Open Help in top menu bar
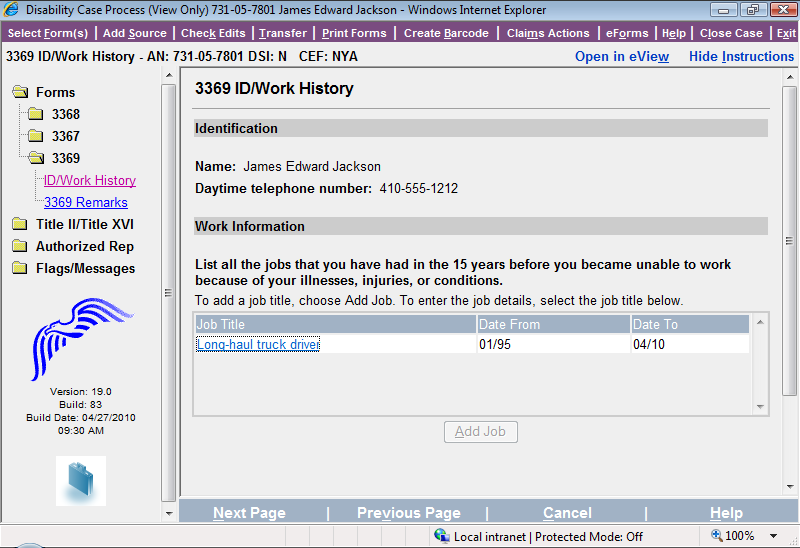The width and height of the screenshot is (800, 548). pyautogui.click(x=674, y=33)
